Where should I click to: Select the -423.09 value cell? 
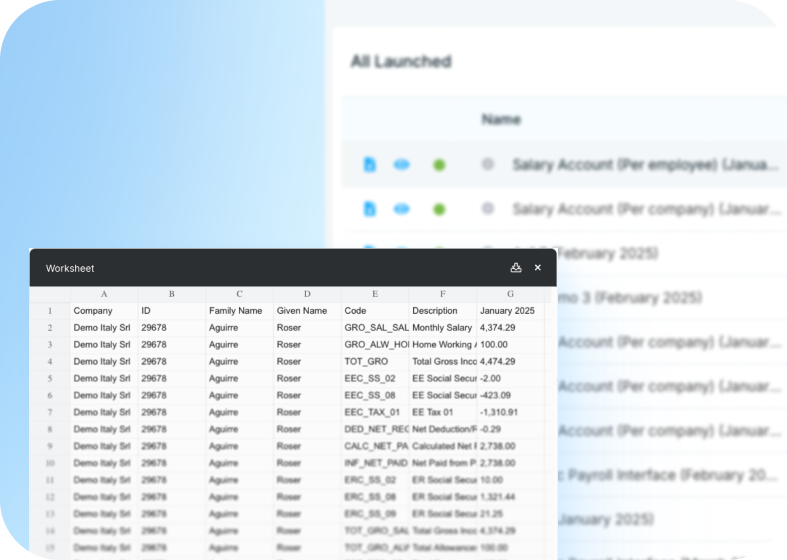point(510,395)
